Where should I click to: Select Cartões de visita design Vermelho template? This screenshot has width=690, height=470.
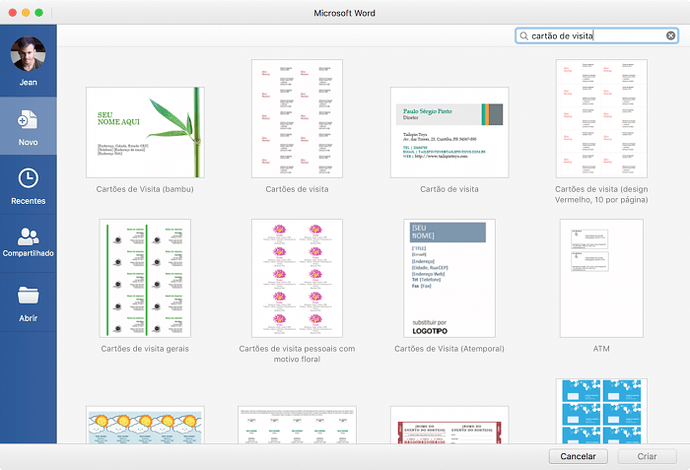point(602,118)
